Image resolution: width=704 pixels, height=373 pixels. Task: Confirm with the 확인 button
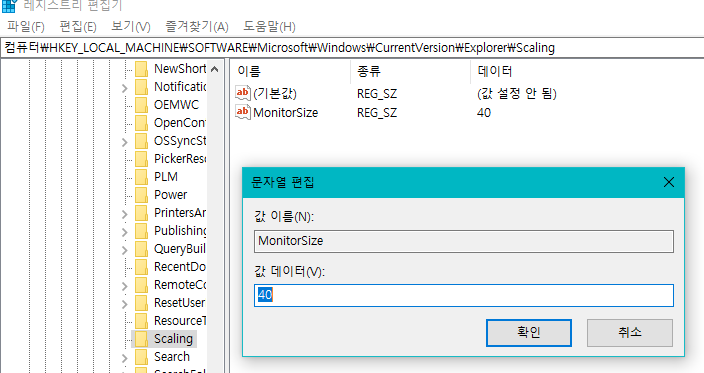click(529, 333)
